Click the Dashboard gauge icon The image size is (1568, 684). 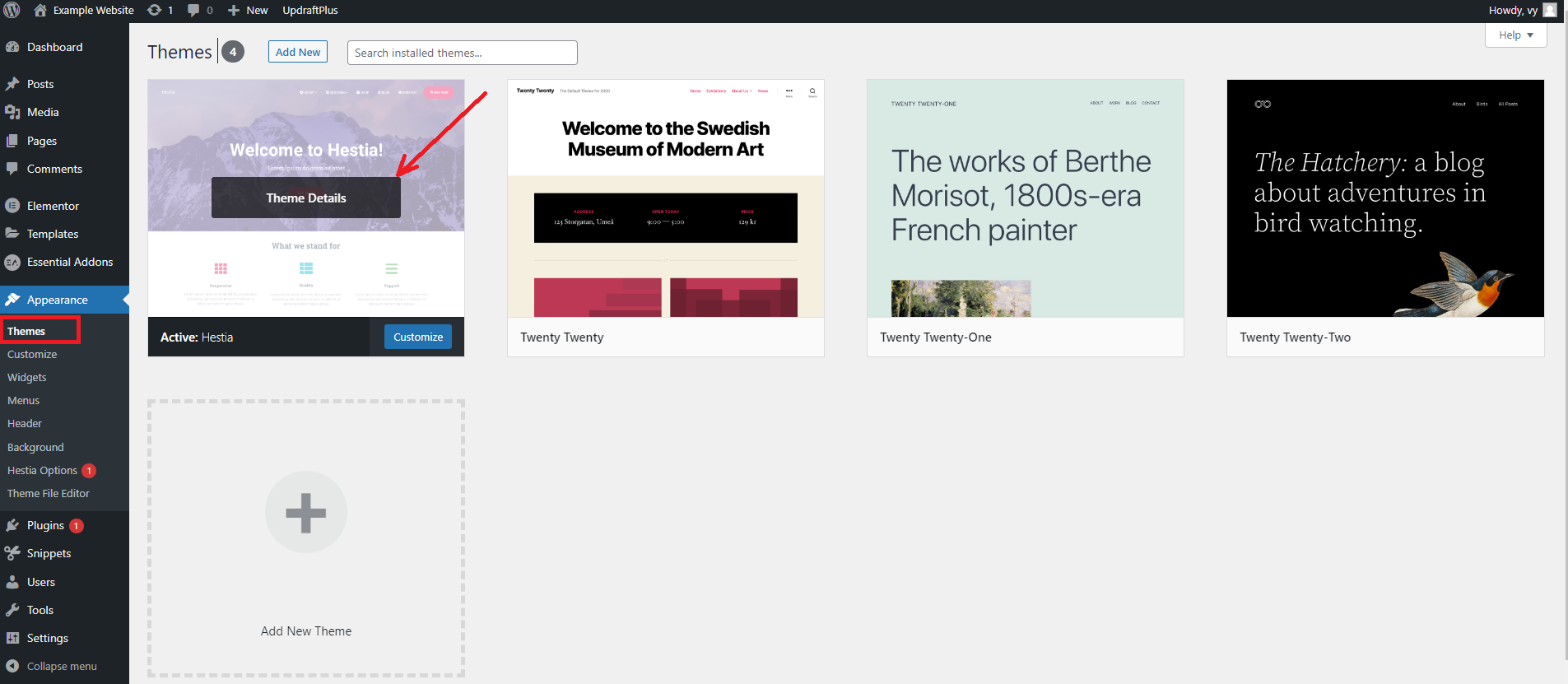coord(12,47)
